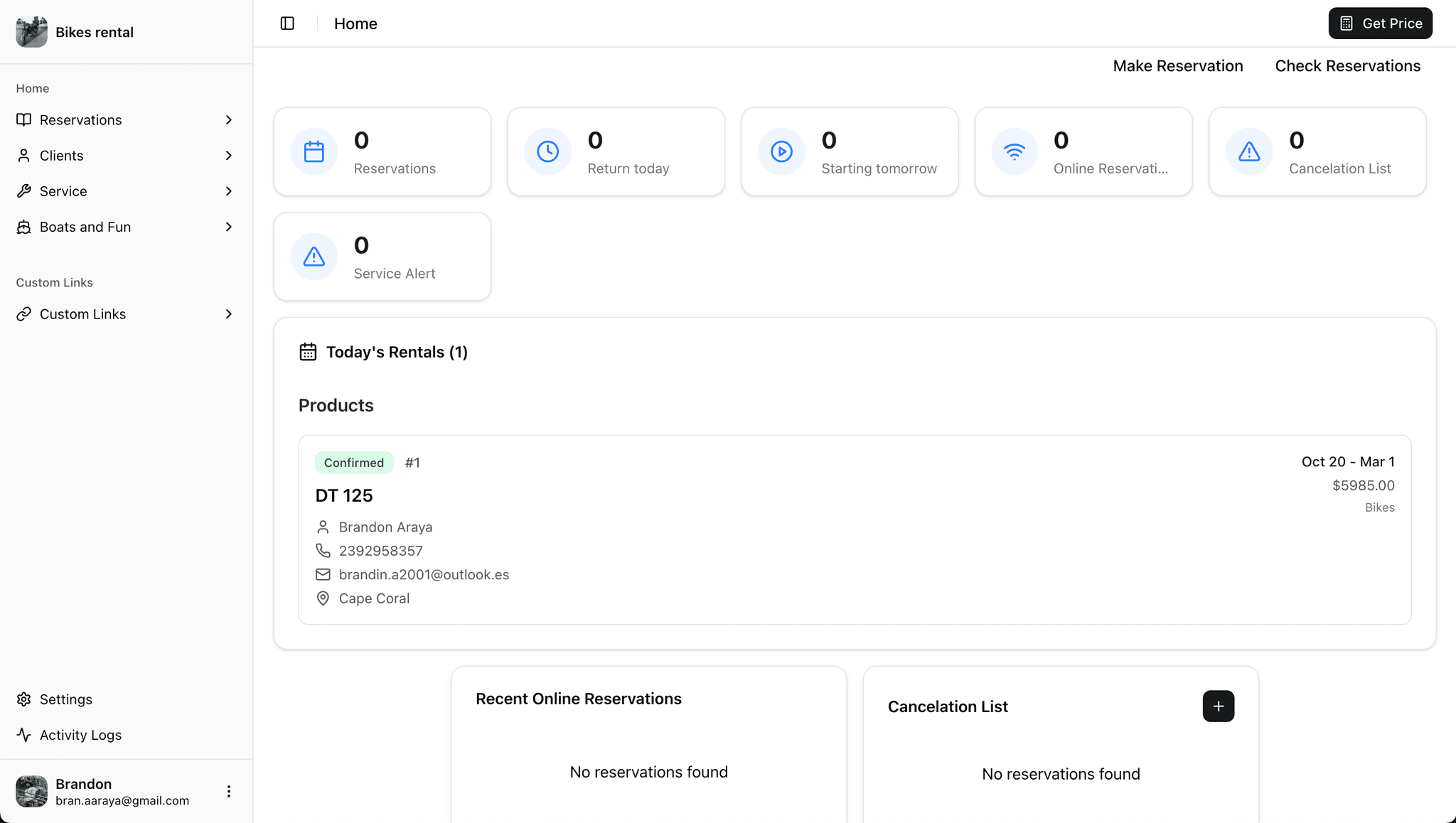Open Activity Logs in sidebar
Image resolution: width=1456 pixels, height=823 pixels.
(x=80, y=735)
